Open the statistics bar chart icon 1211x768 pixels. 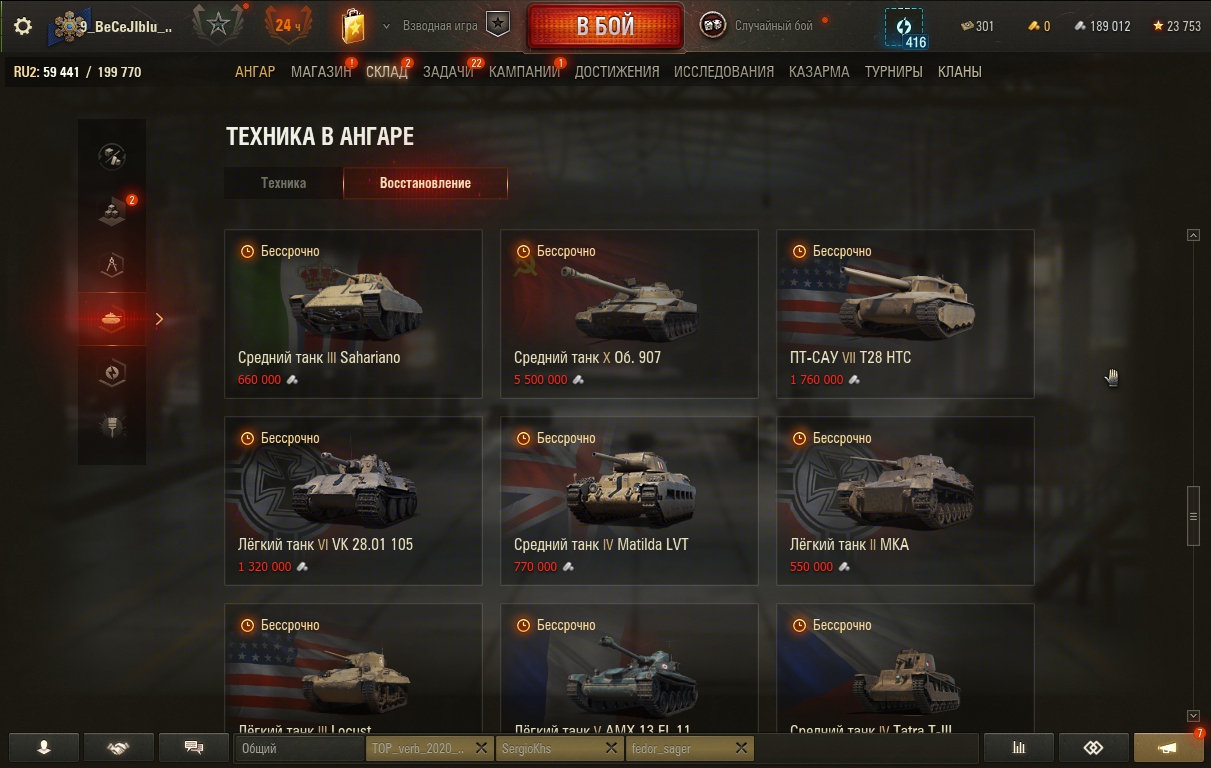(x=1019, y=747)
